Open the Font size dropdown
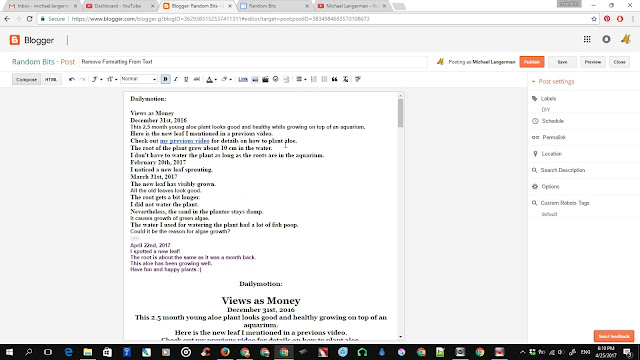This screenshot has height=360, width=640. coord(112,79)
